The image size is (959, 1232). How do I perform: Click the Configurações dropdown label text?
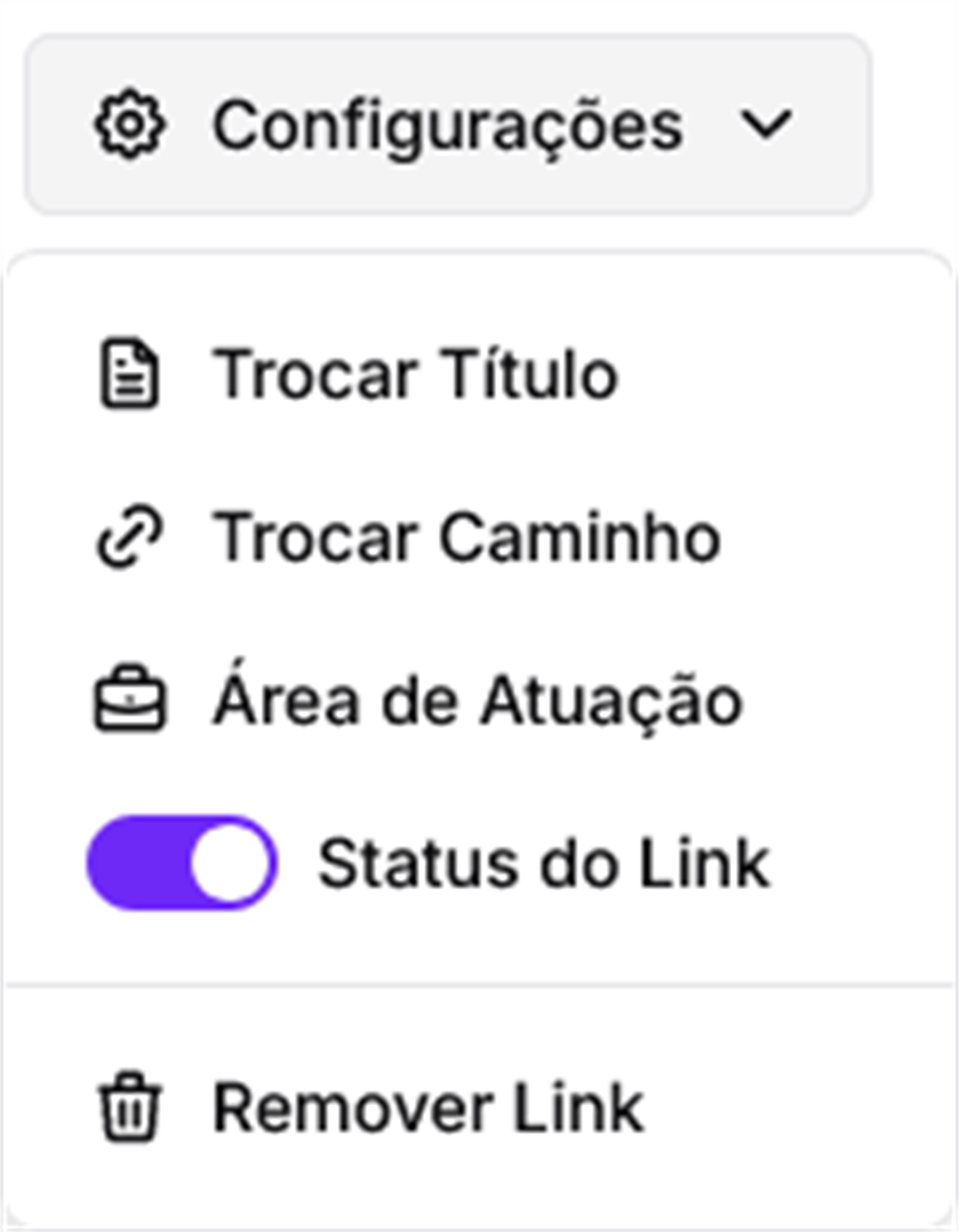point(448,125)
